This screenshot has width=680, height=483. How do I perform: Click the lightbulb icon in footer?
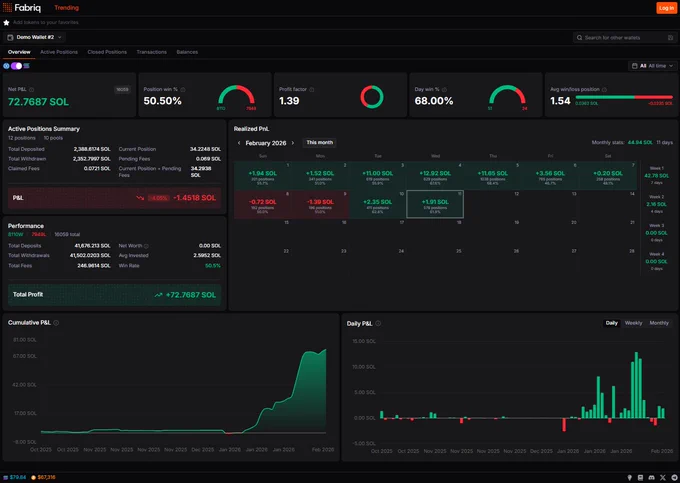(630, 477)
